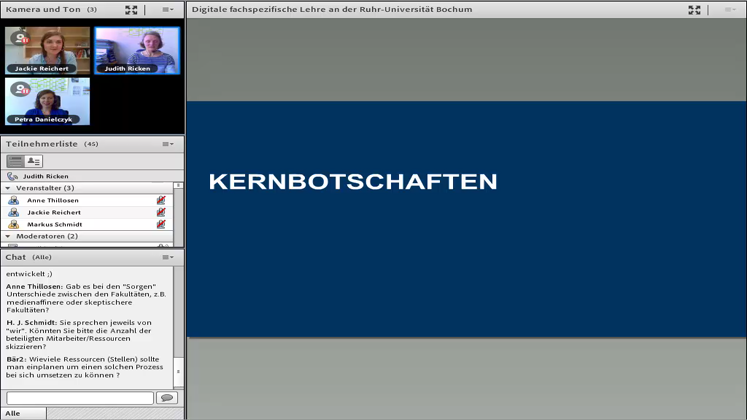This screenshot has width=747, height=420.
Task: Click the chat message input field
Action: click(80, 398)
